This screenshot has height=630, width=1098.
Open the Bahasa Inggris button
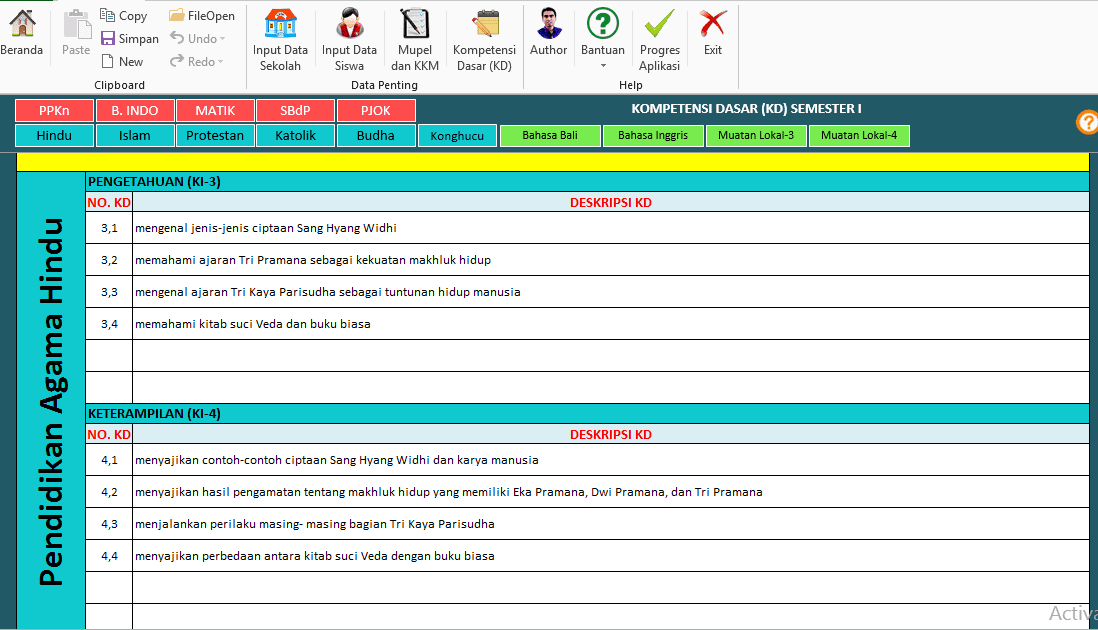[653, 135]
